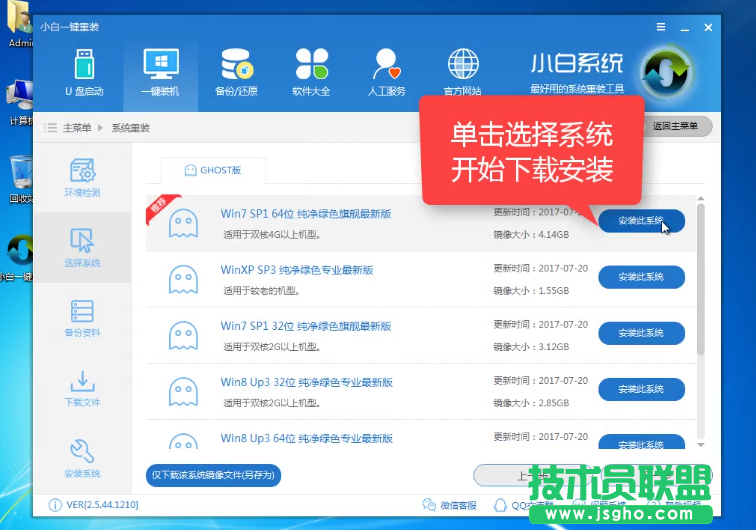Open the hamburger menu in title bar
756x530 pixels.
661,27
